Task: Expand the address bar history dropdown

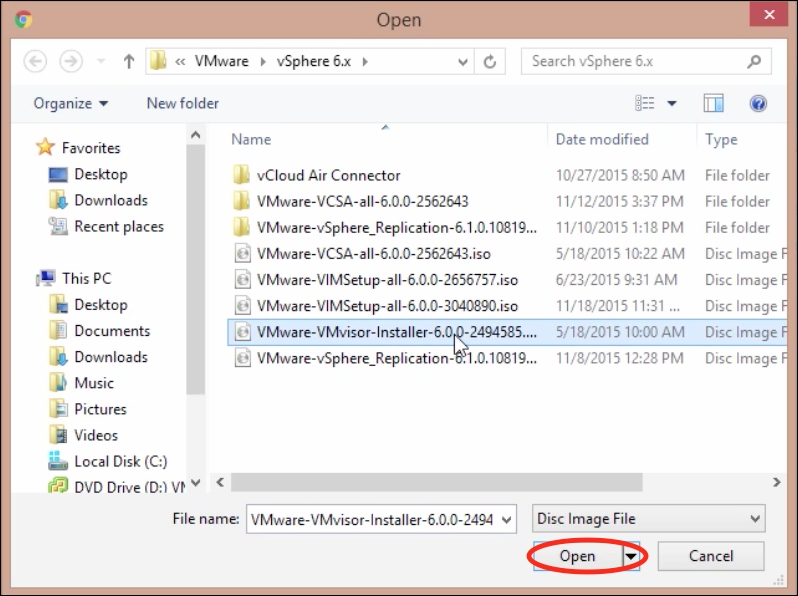Action: pyautogui.click(x=463, y=62)
